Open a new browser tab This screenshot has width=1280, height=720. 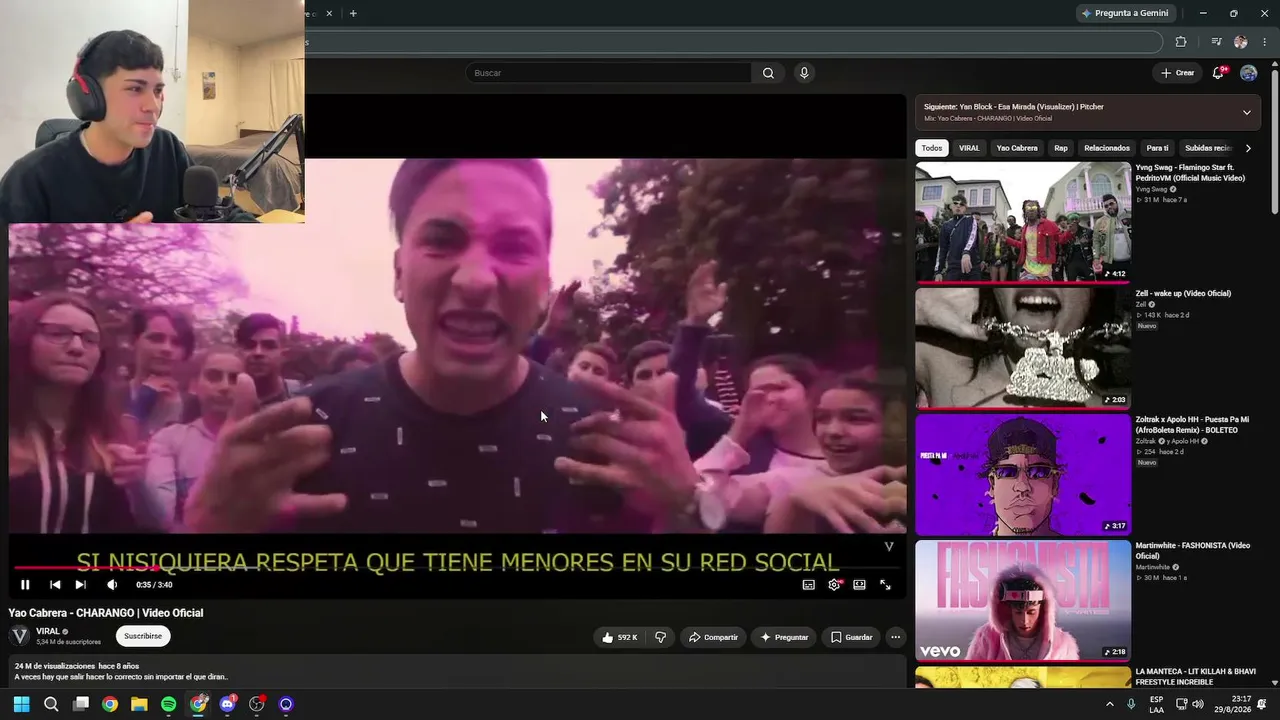coord(353,13)
